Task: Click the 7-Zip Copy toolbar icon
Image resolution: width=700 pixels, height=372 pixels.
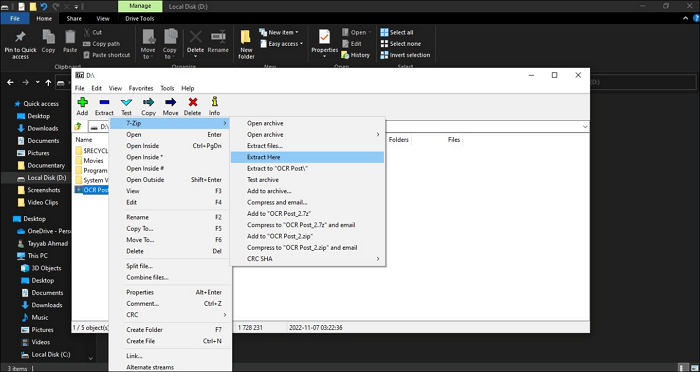Action: point(148,107)
